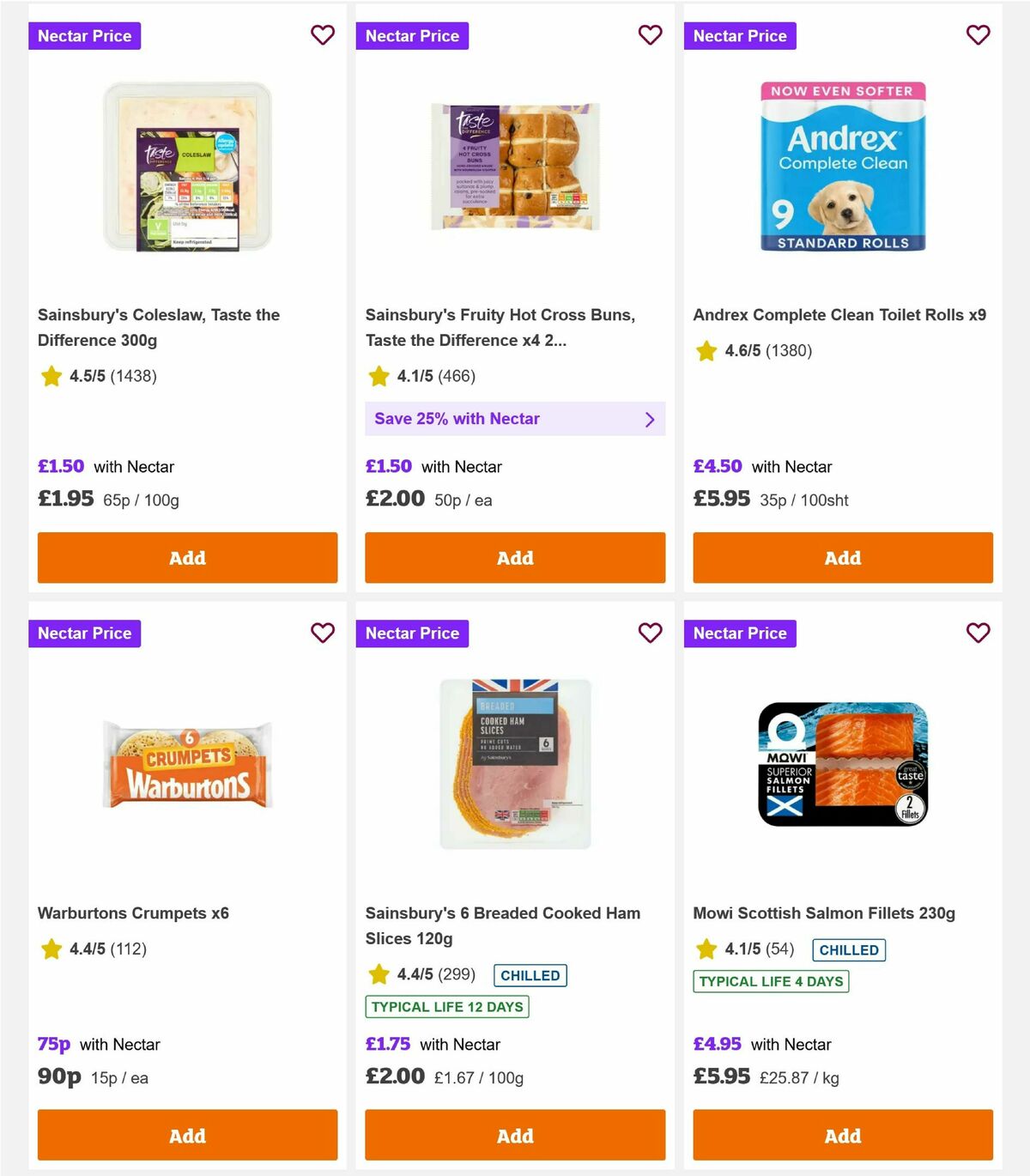Click the star icon beside the Mowi salmon rating

coord(706,949)
